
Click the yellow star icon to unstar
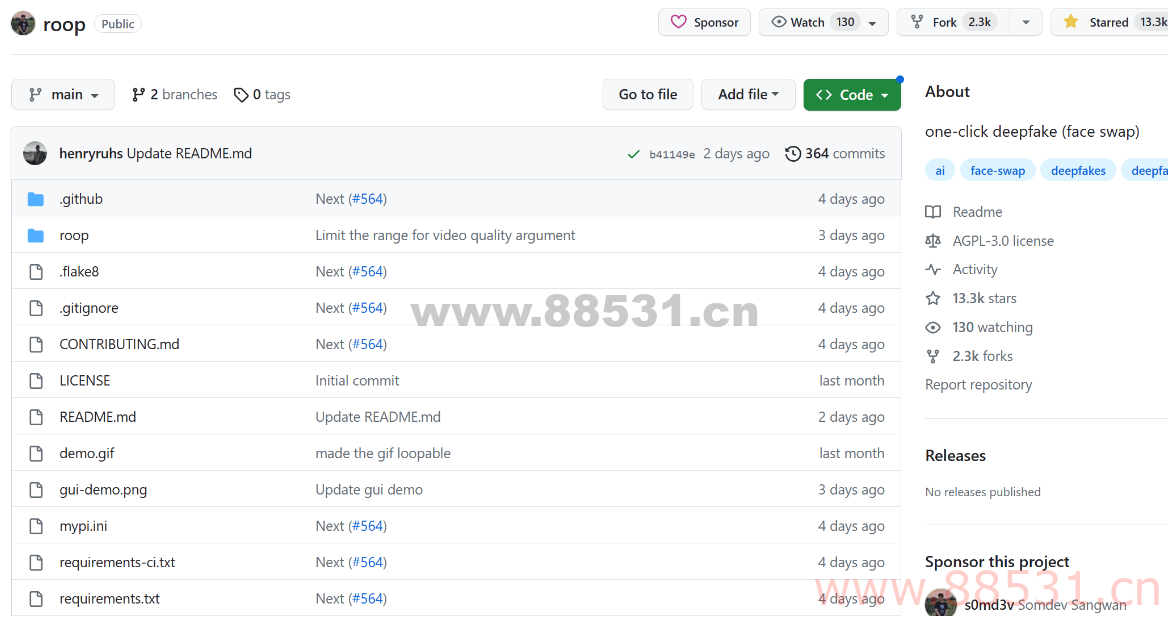pyautogui.click(x=1070, y=22)
